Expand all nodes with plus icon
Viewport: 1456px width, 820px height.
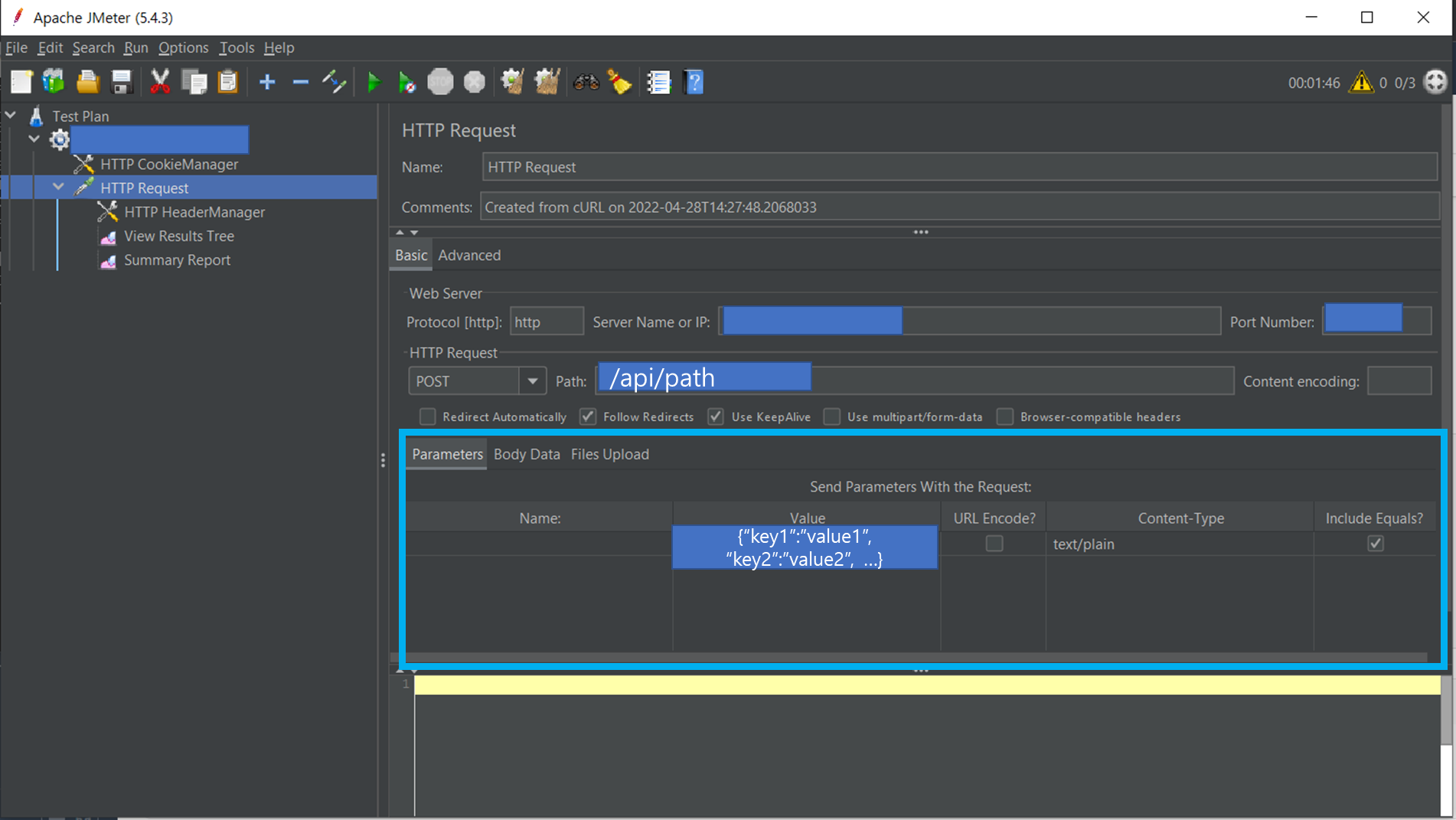(x=267, y=82)
